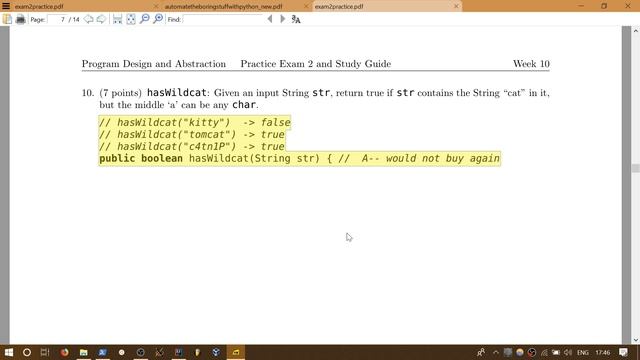Click the text 'hasWildcat("c4tn1P")' line

(192, 146)
